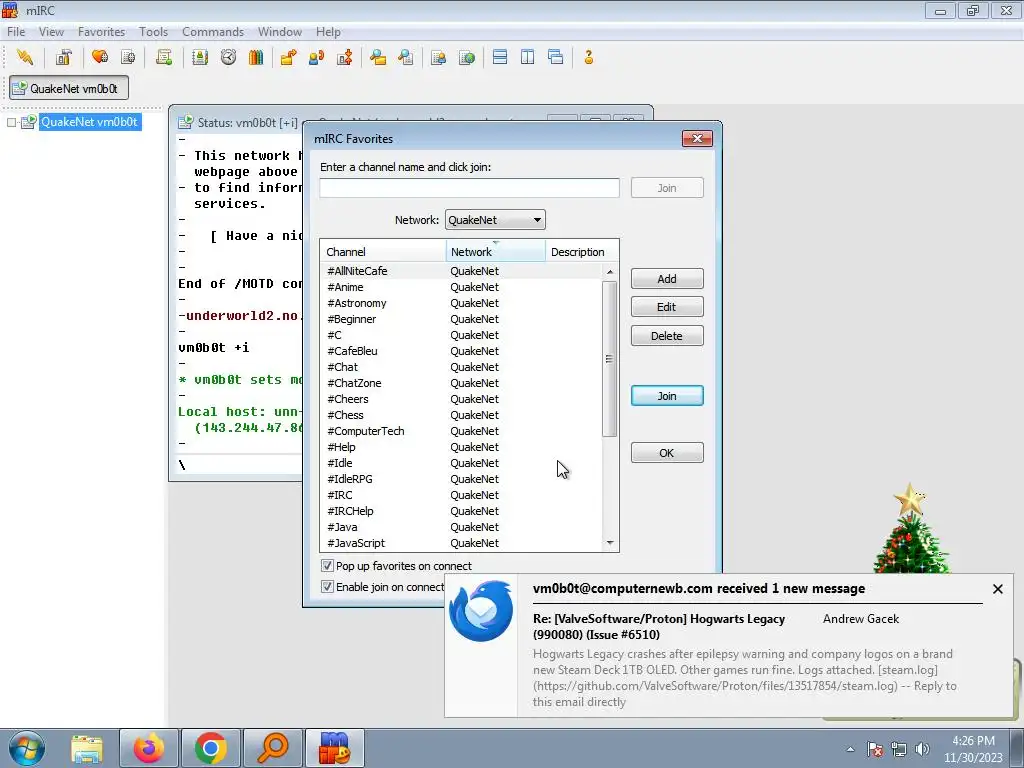This screenshot has height=768, width=1024.
Task: Open the Favorites menu
Action: 101,31
